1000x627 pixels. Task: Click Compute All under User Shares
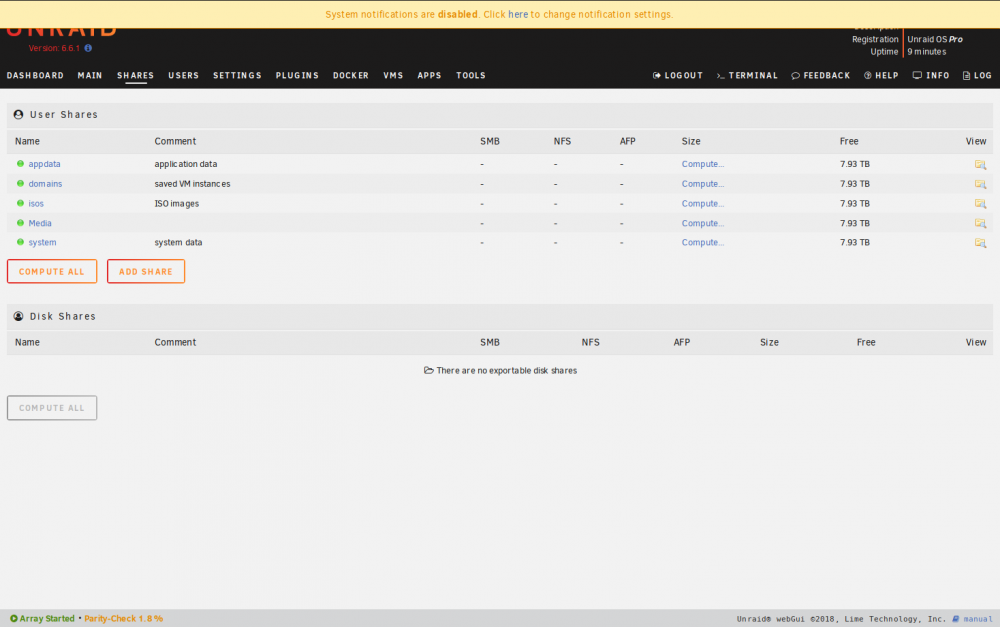pyautogui.click(x=52, y=272)
